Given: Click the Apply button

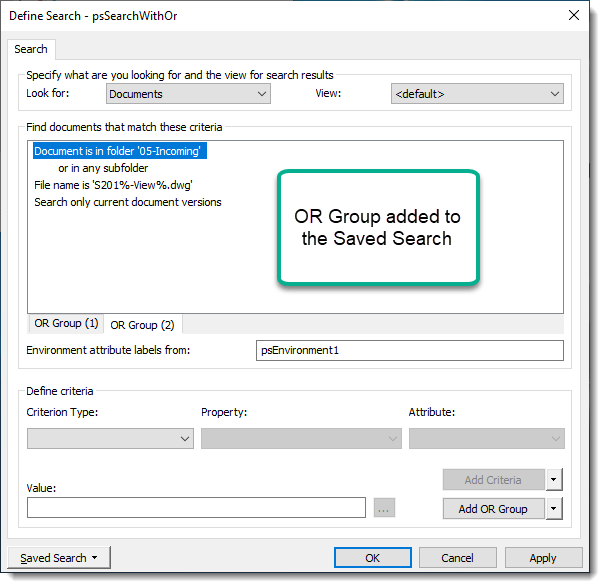Looking at the screenshot, I should point(543,558).
